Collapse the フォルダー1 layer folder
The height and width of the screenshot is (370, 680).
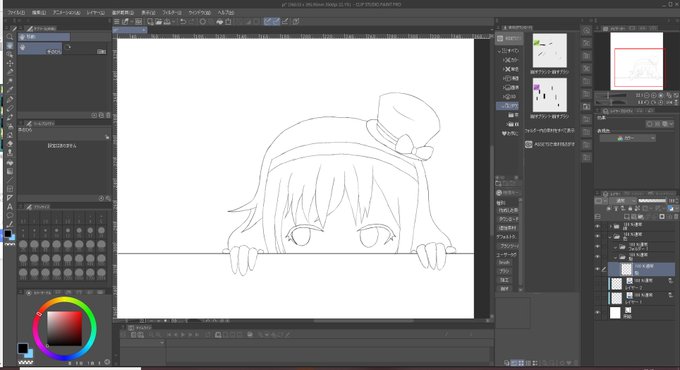[x=616, y=247]
